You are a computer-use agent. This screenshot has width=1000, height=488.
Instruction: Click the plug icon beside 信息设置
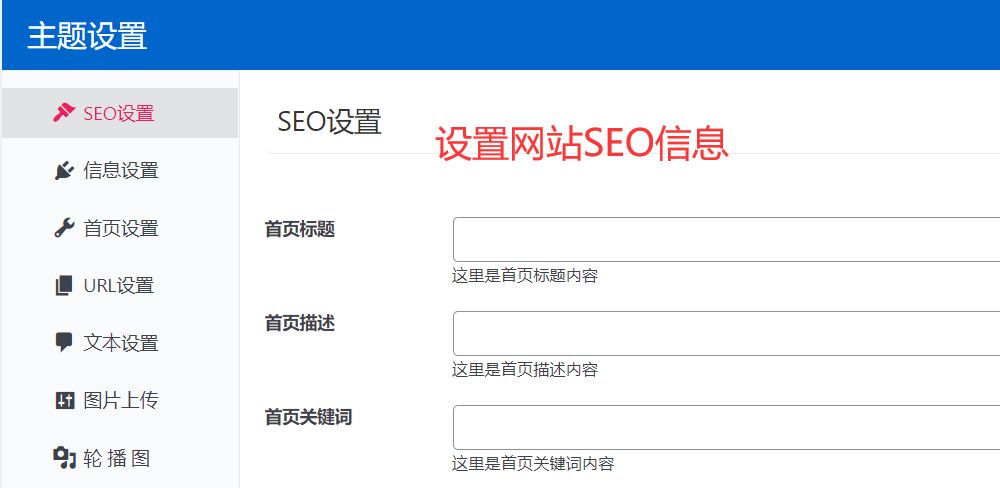pos(64,171)
